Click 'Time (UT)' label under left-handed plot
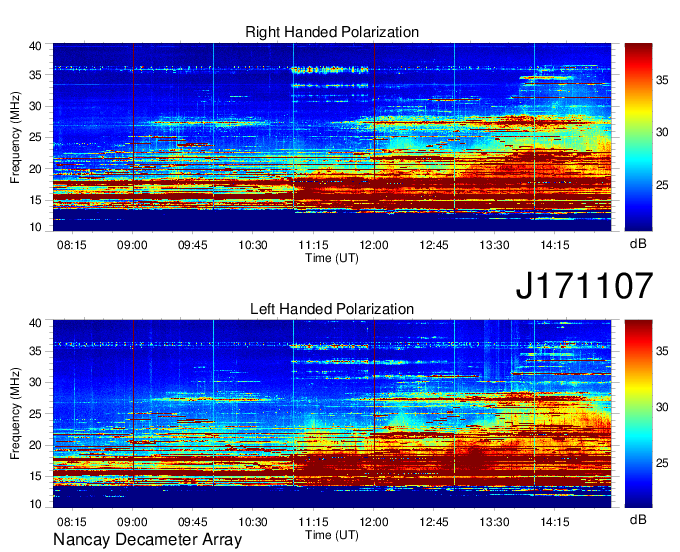 [332, 535]
